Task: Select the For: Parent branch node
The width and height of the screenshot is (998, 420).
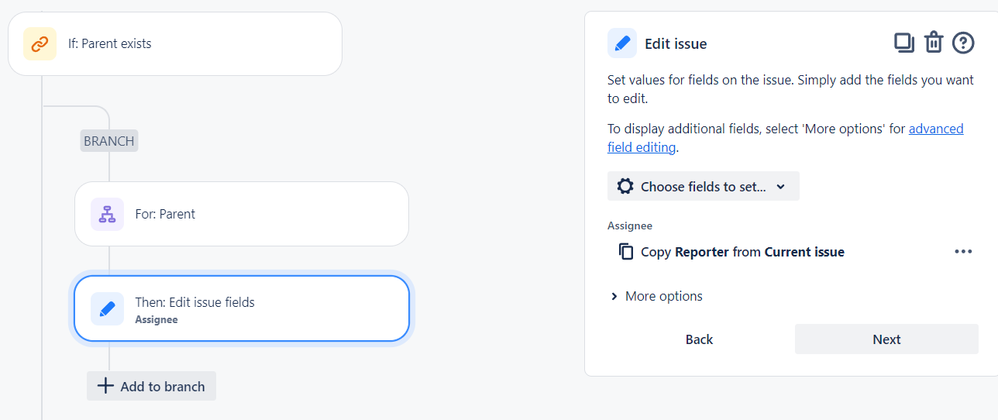Action: pyautogui.click(x=242, y=214)
